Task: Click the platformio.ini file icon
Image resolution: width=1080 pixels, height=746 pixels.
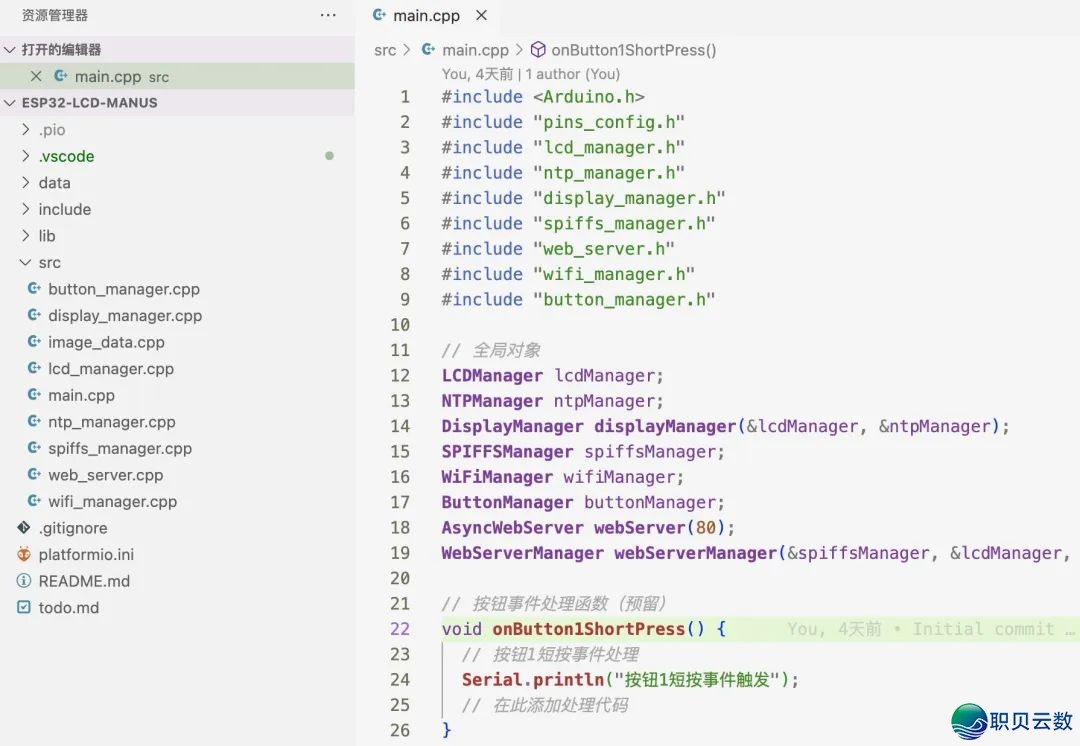Action: coord(24,554)
